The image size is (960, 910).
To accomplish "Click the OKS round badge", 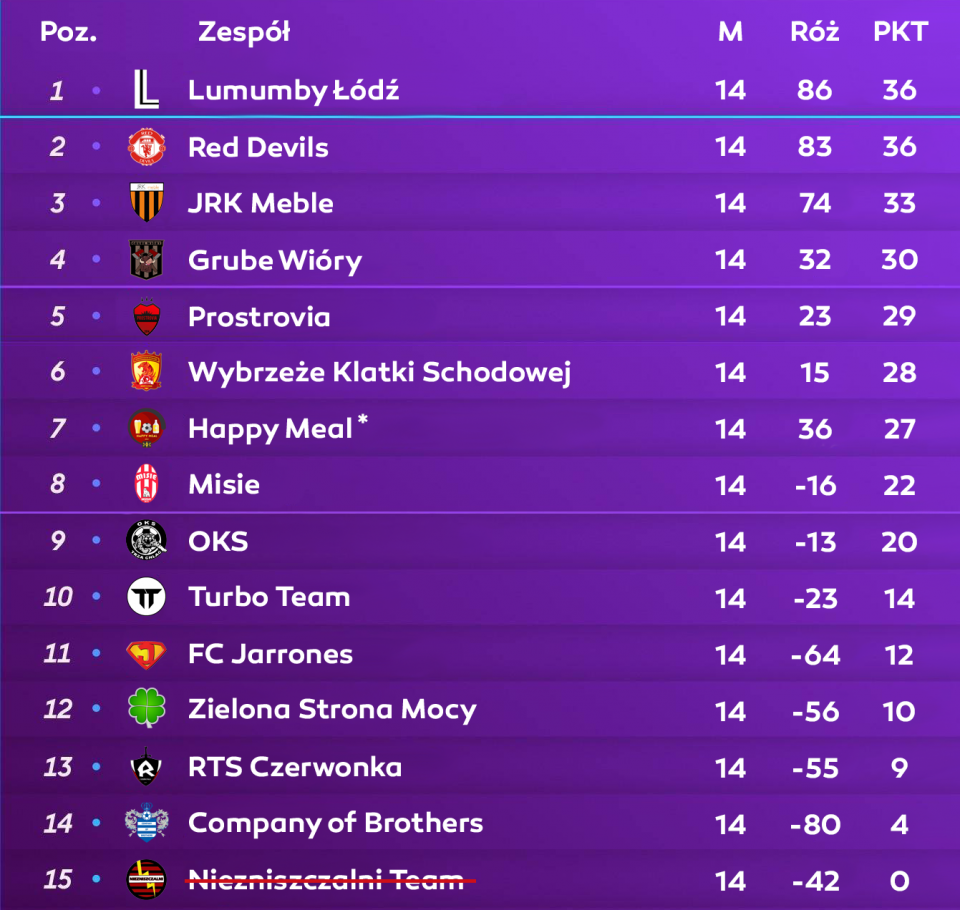I will (146, 541).
